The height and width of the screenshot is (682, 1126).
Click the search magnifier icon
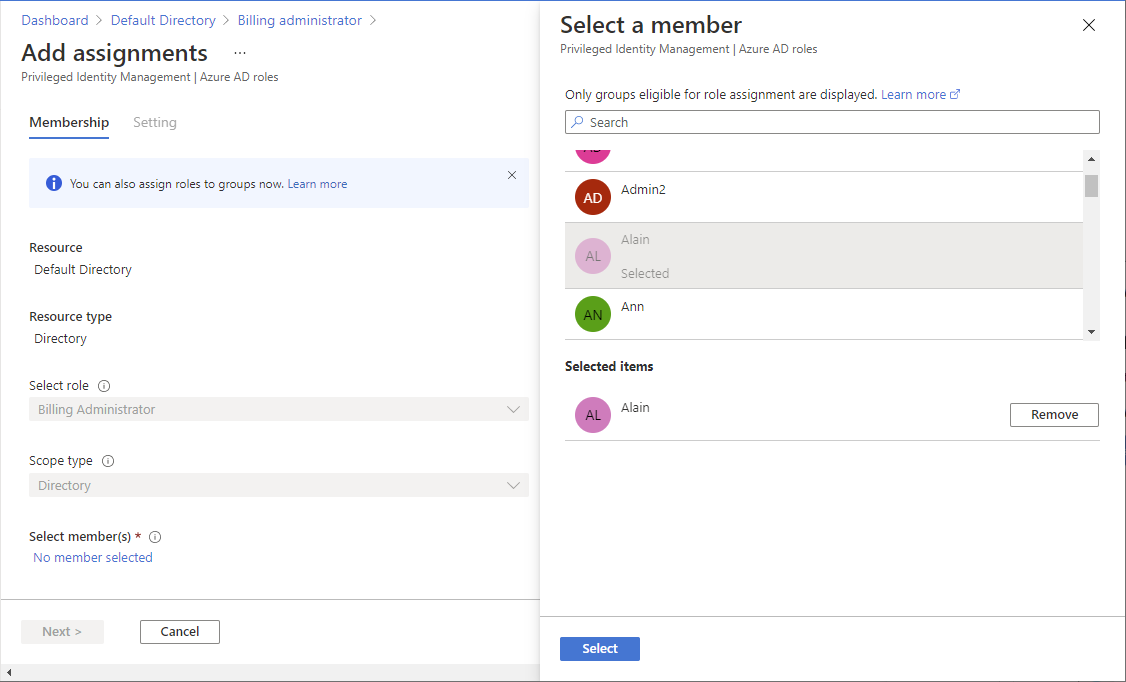(x=577, y=122)
